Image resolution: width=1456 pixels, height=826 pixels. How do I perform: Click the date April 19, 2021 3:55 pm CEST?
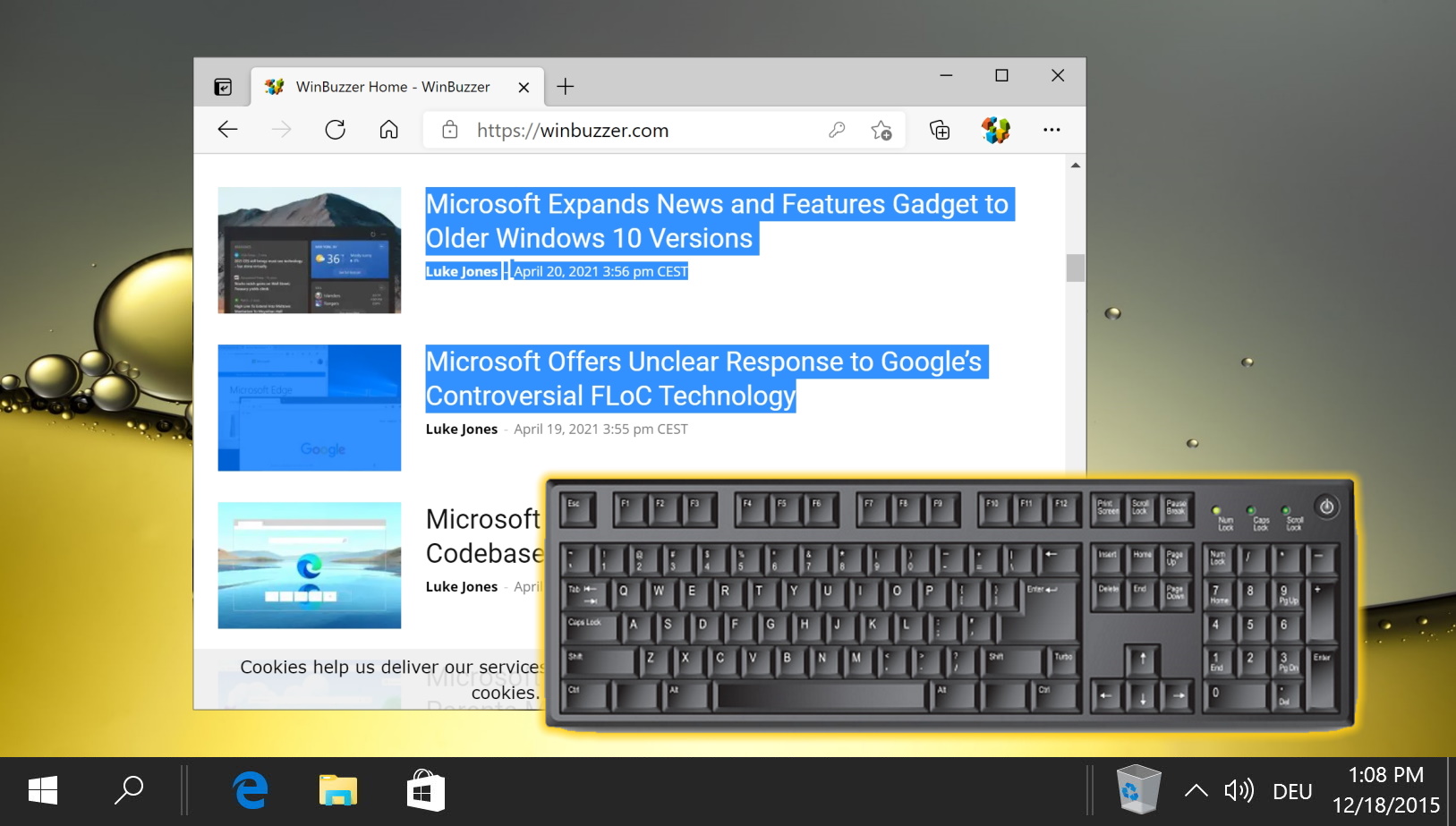pos(600,429)
